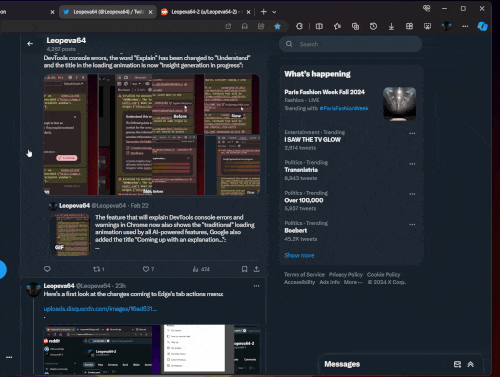Open a new browser tab
Screen dimensions: 500x377
coord(264,12)
